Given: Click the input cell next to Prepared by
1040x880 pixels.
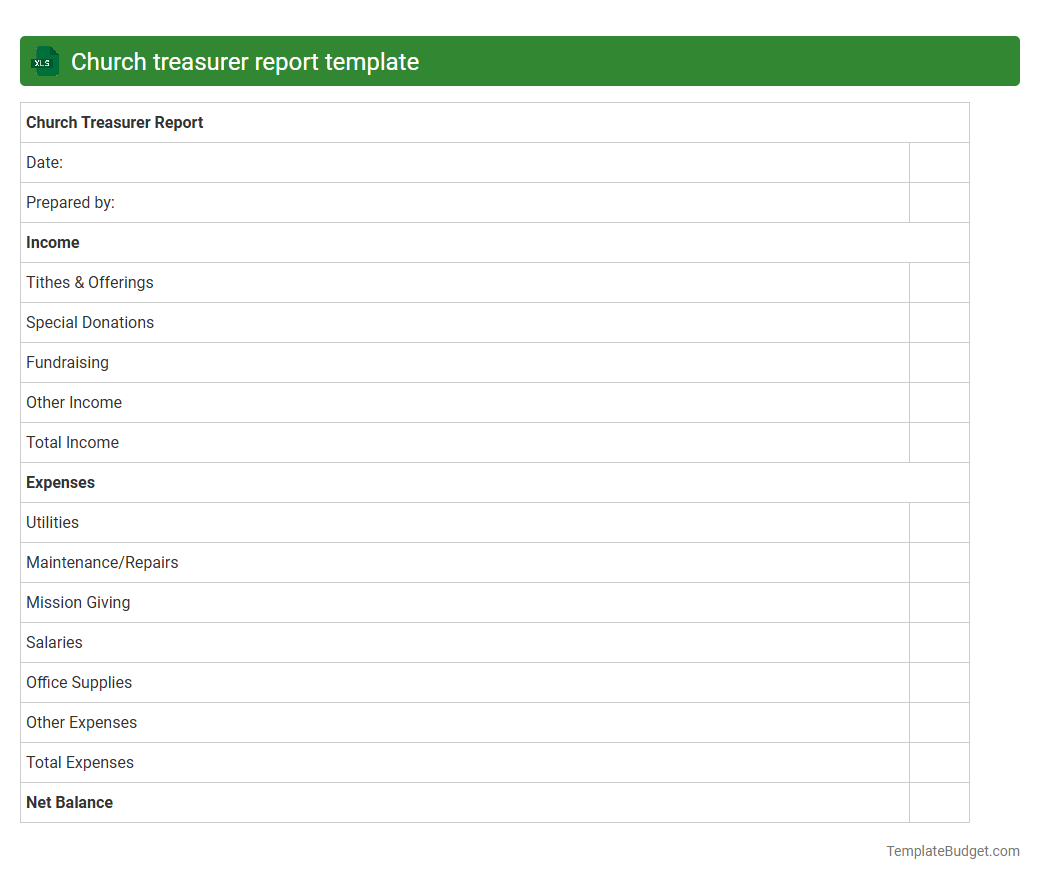Looking at the screenshot, I should 939,202.
